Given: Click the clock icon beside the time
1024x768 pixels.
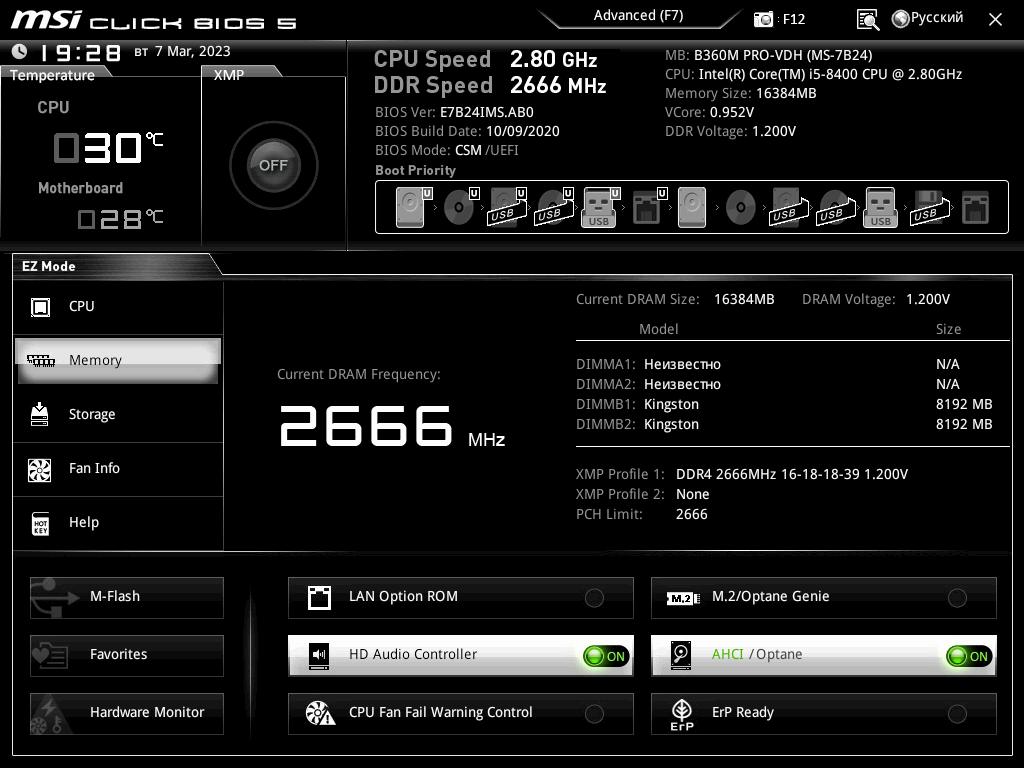Looking at the screenshot, I should pyautogui.click(x=20, y=52).
